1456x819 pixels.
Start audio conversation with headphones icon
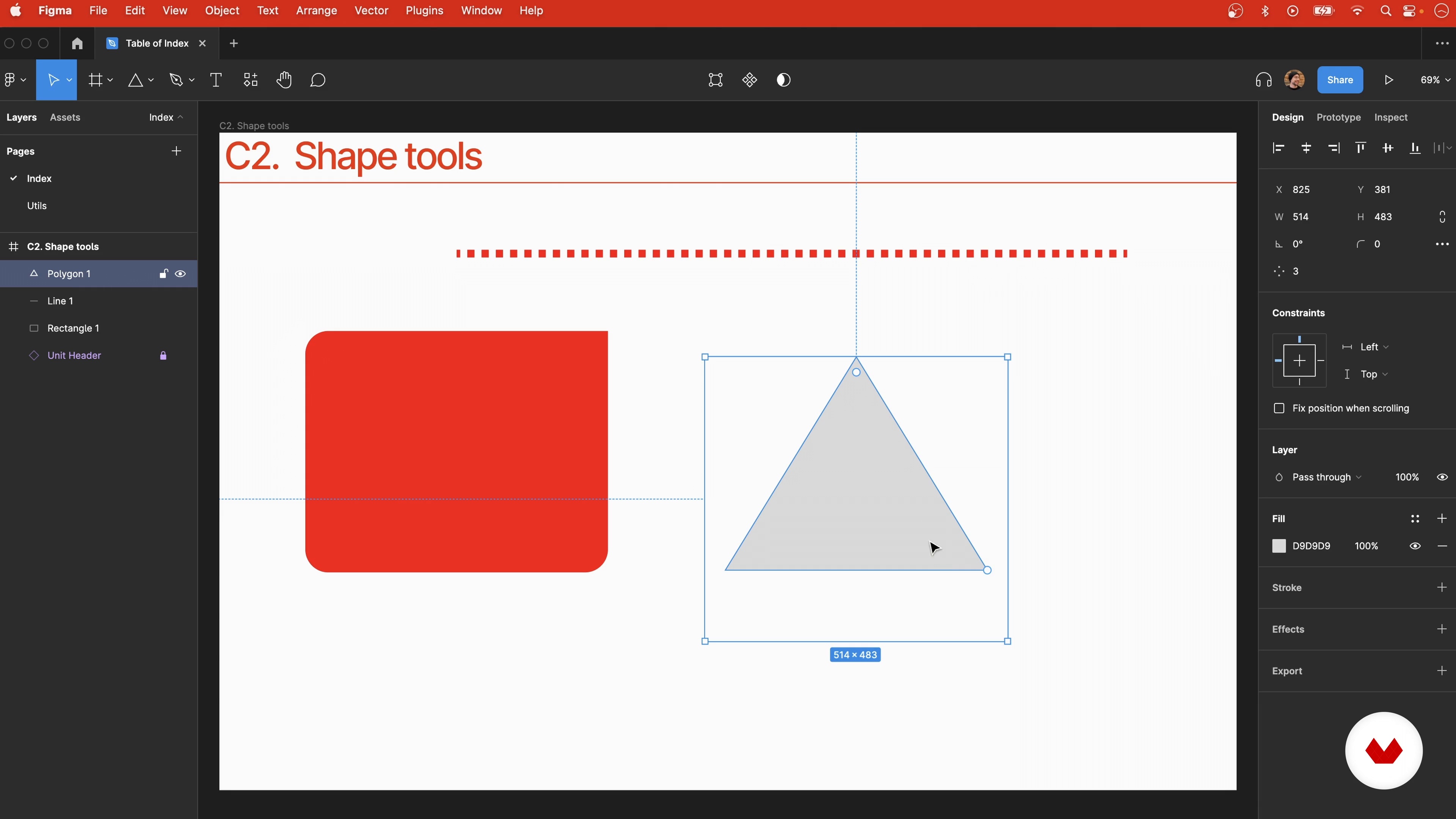(x=1263, y=80)
